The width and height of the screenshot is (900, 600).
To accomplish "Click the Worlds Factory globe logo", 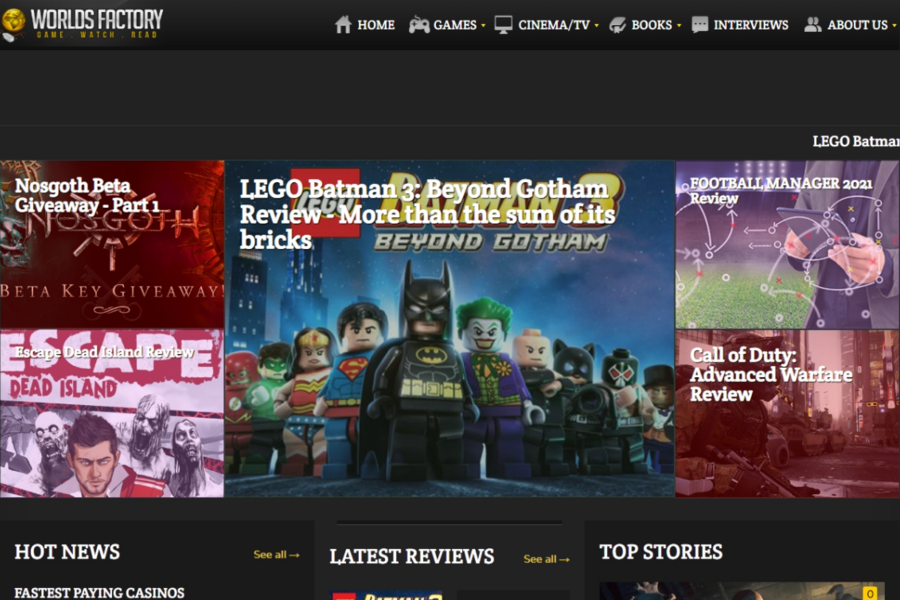I will [x=14, y=23].
